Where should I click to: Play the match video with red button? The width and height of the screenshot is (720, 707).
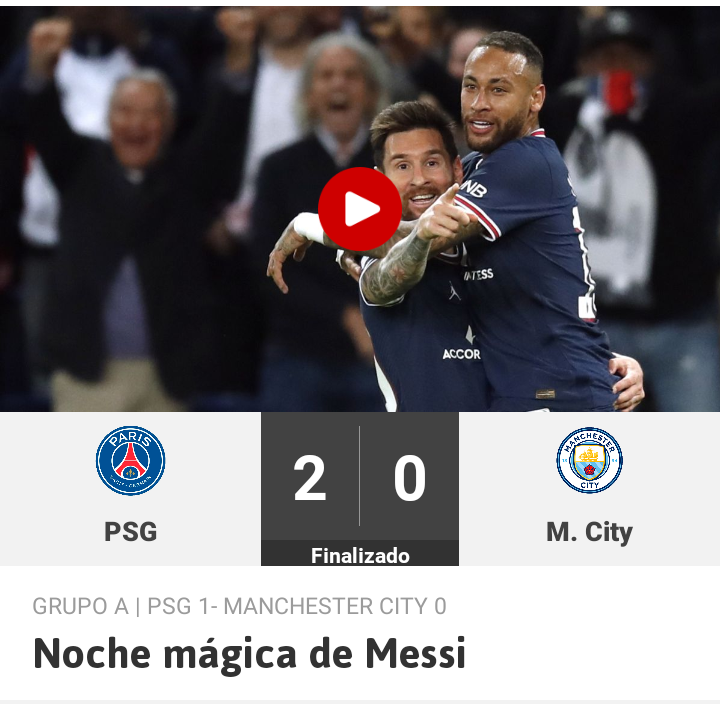(x=360, y=209)
